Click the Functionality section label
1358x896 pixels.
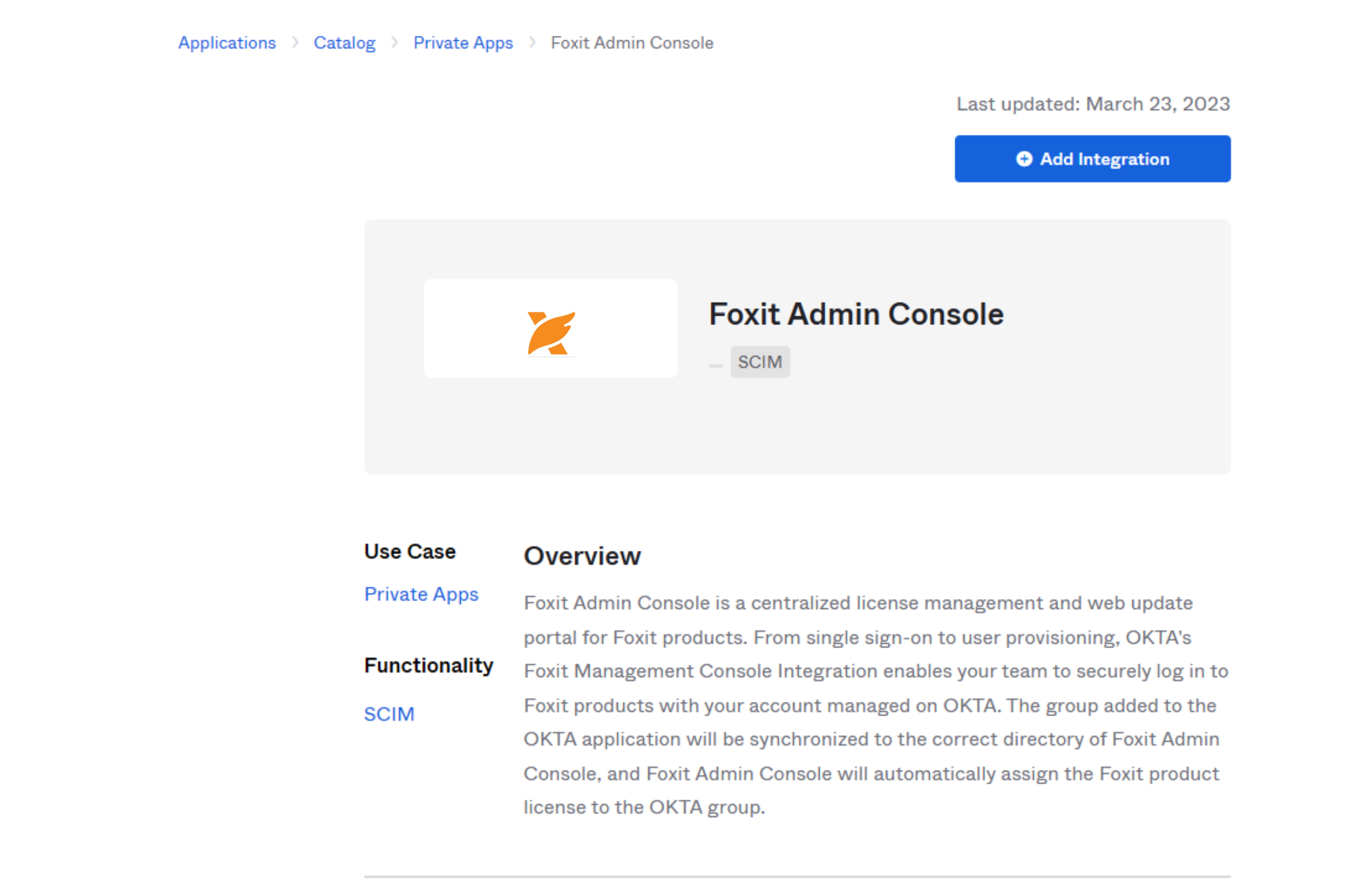point(429,665)
